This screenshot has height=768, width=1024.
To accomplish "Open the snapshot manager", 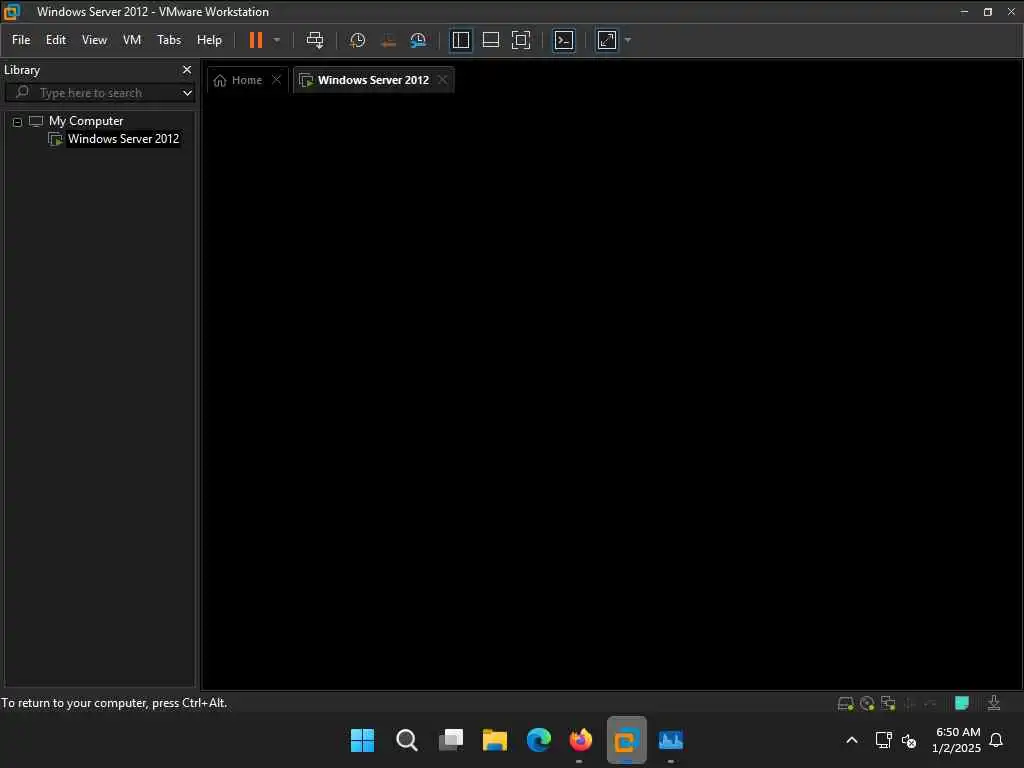I will [418, 40].
